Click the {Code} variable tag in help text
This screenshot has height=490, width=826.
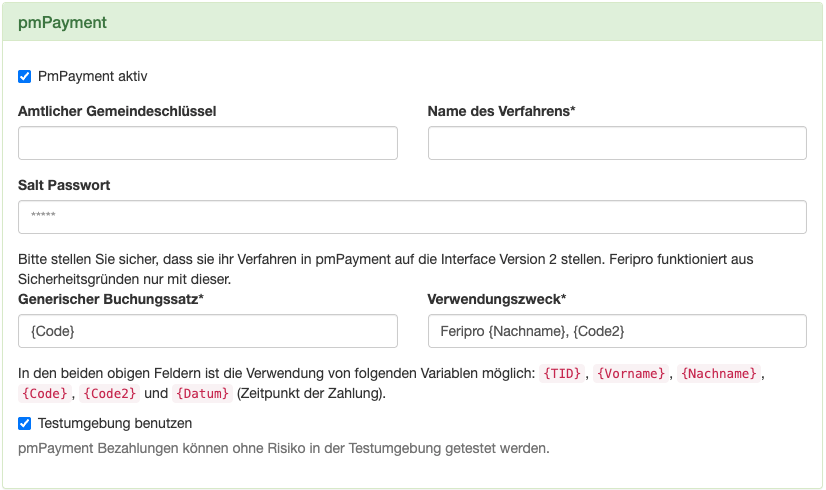click(45, 394)
